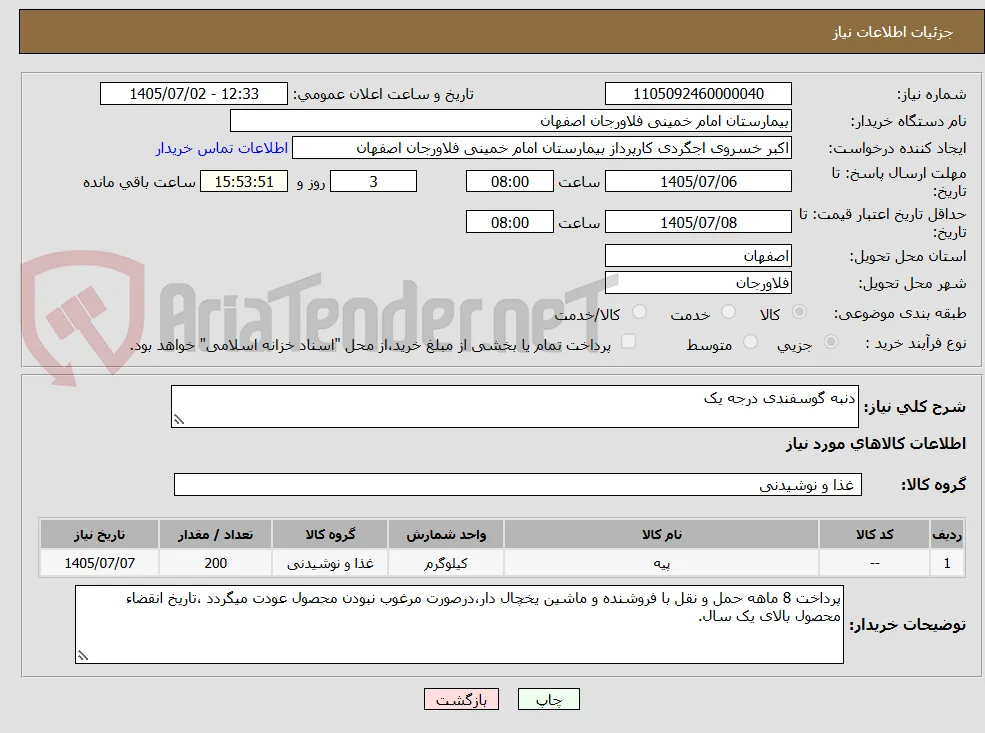
Task: Click the resize handle of description textarea
Action: click(x=178, y=420)
